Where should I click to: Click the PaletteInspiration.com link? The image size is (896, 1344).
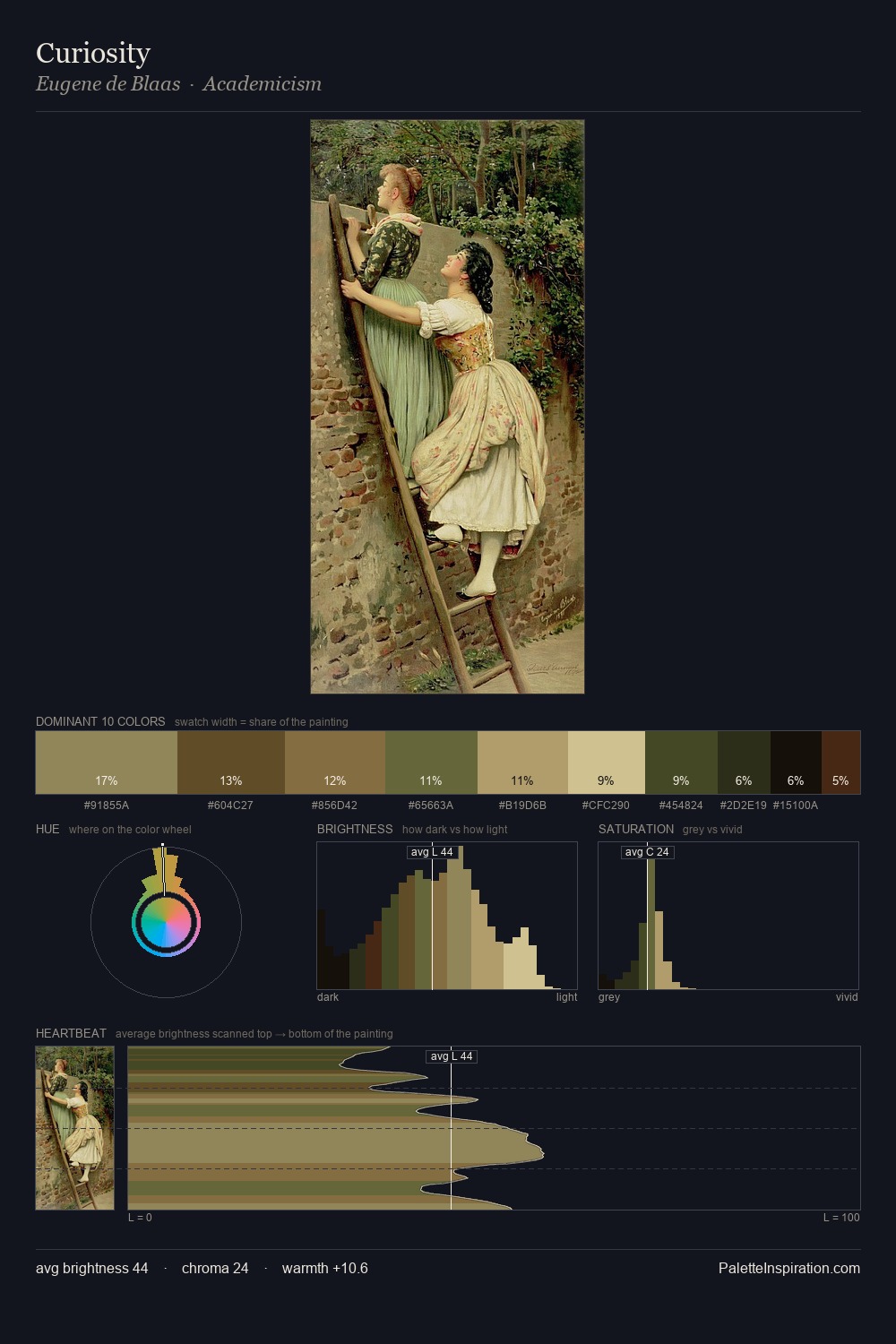click(789, 1268)
